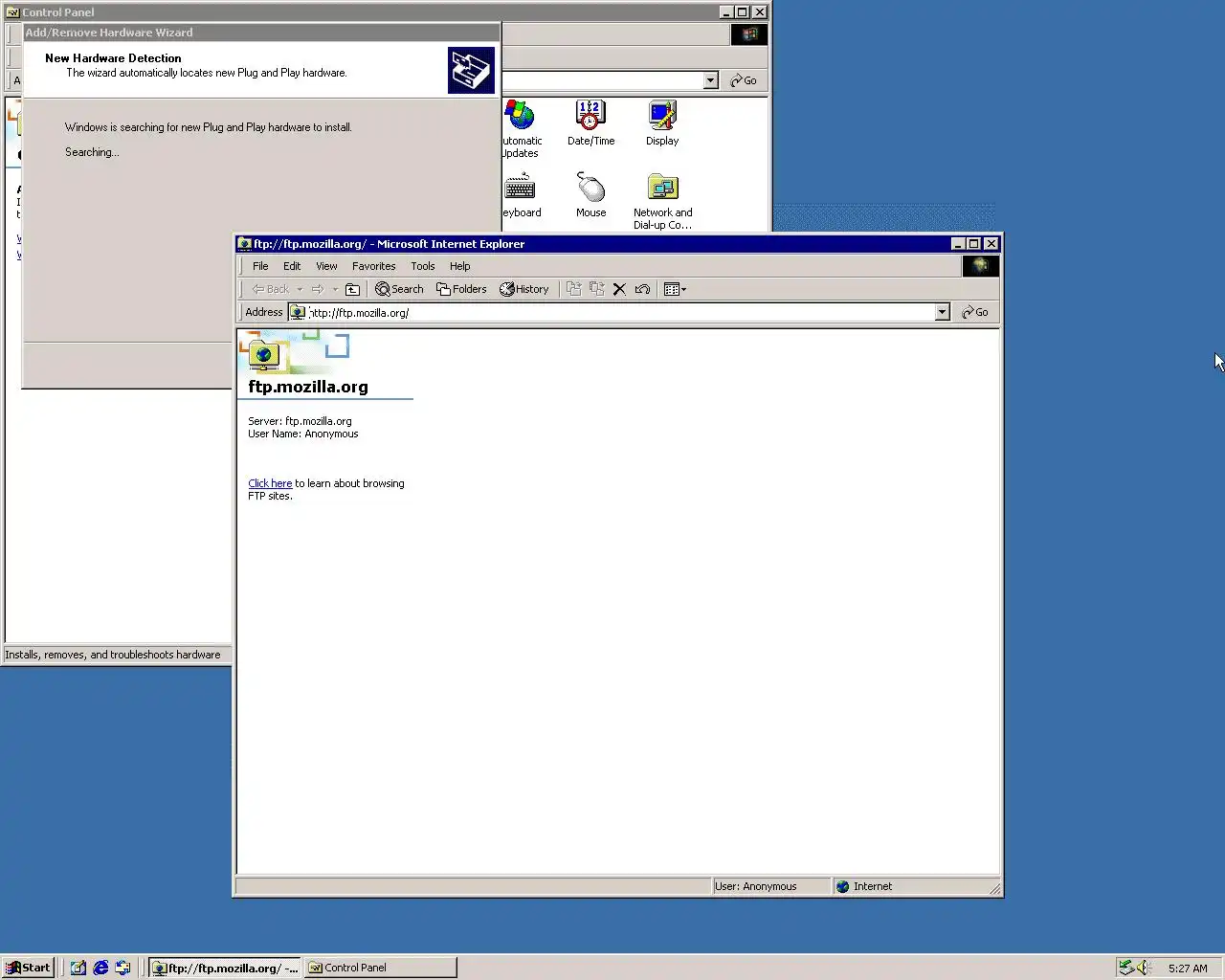Click 'User Name: Anonymous' text
Screen dimensions: 1225x980
303,434
